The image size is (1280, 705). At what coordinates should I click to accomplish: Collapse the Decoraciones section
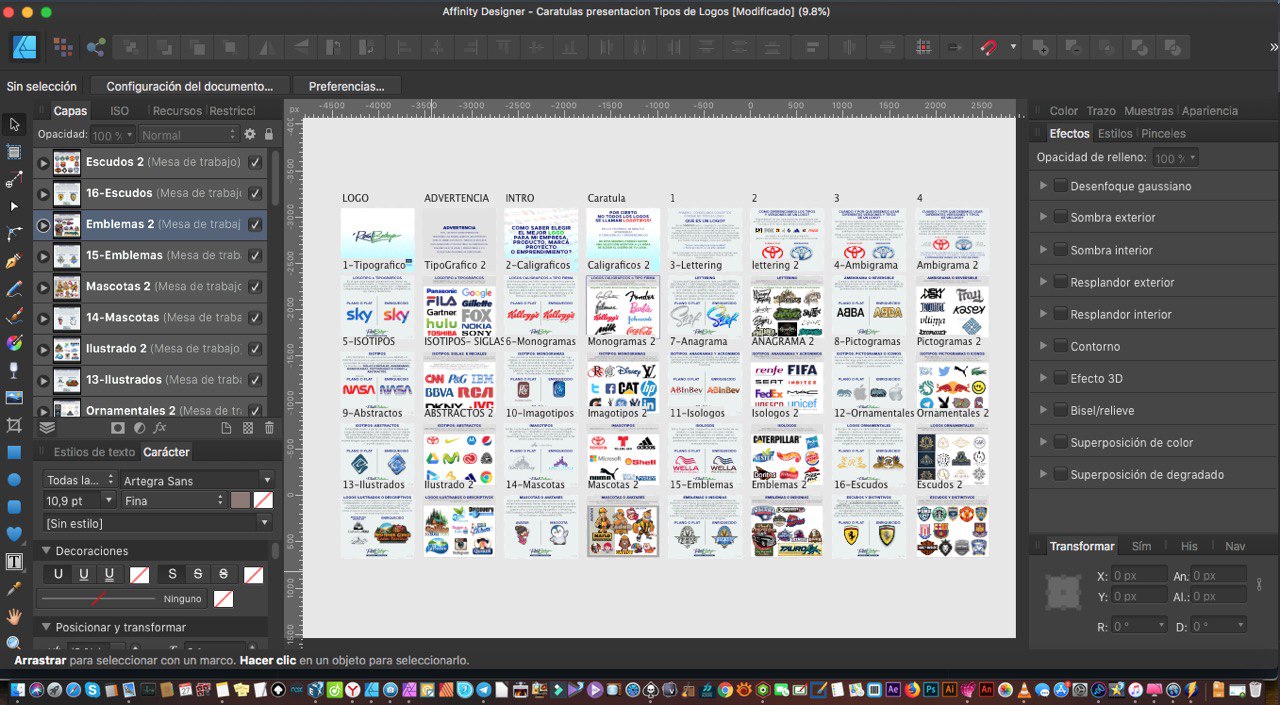[46, 551]
